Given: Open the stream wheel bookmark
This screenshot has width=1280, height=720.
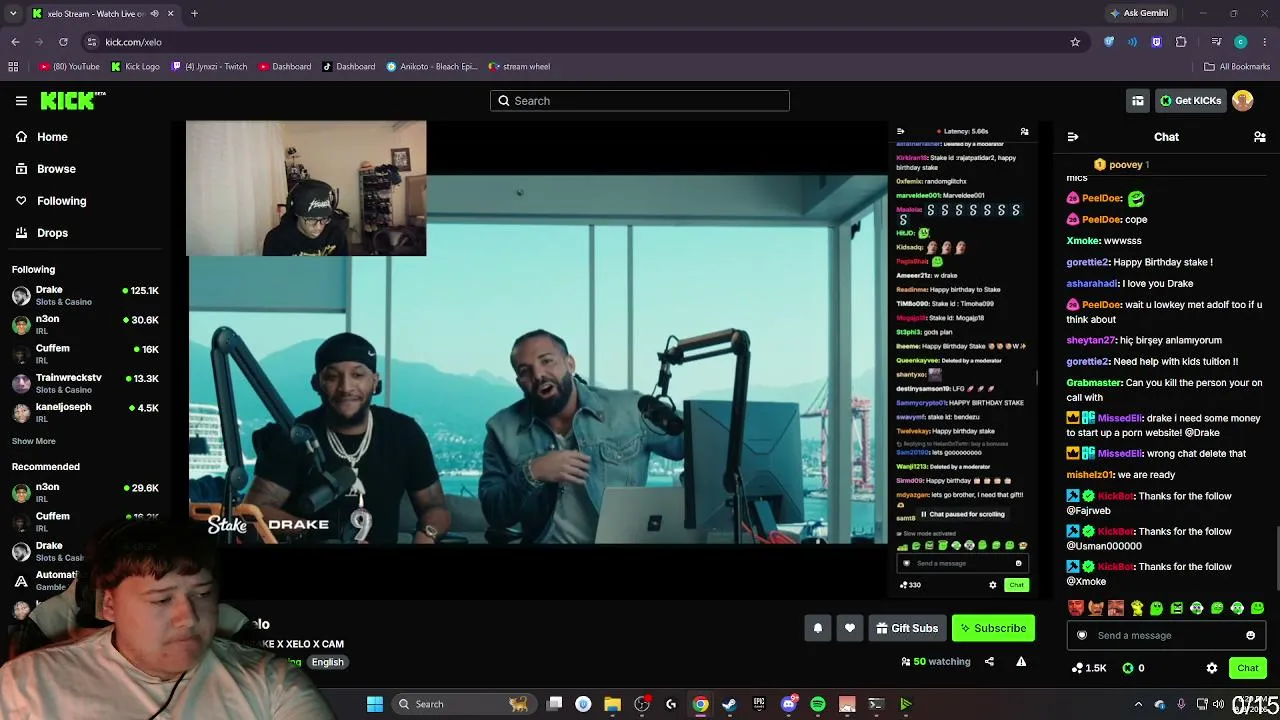Looking at the screenshot, I should point(519,67).
